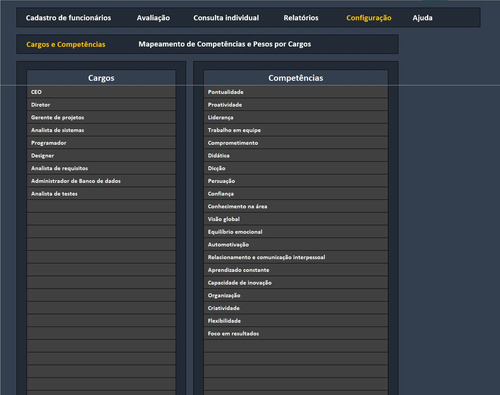500x395 pixels.
Task: Open Consulta individual page
Action: tap(226, 18)
